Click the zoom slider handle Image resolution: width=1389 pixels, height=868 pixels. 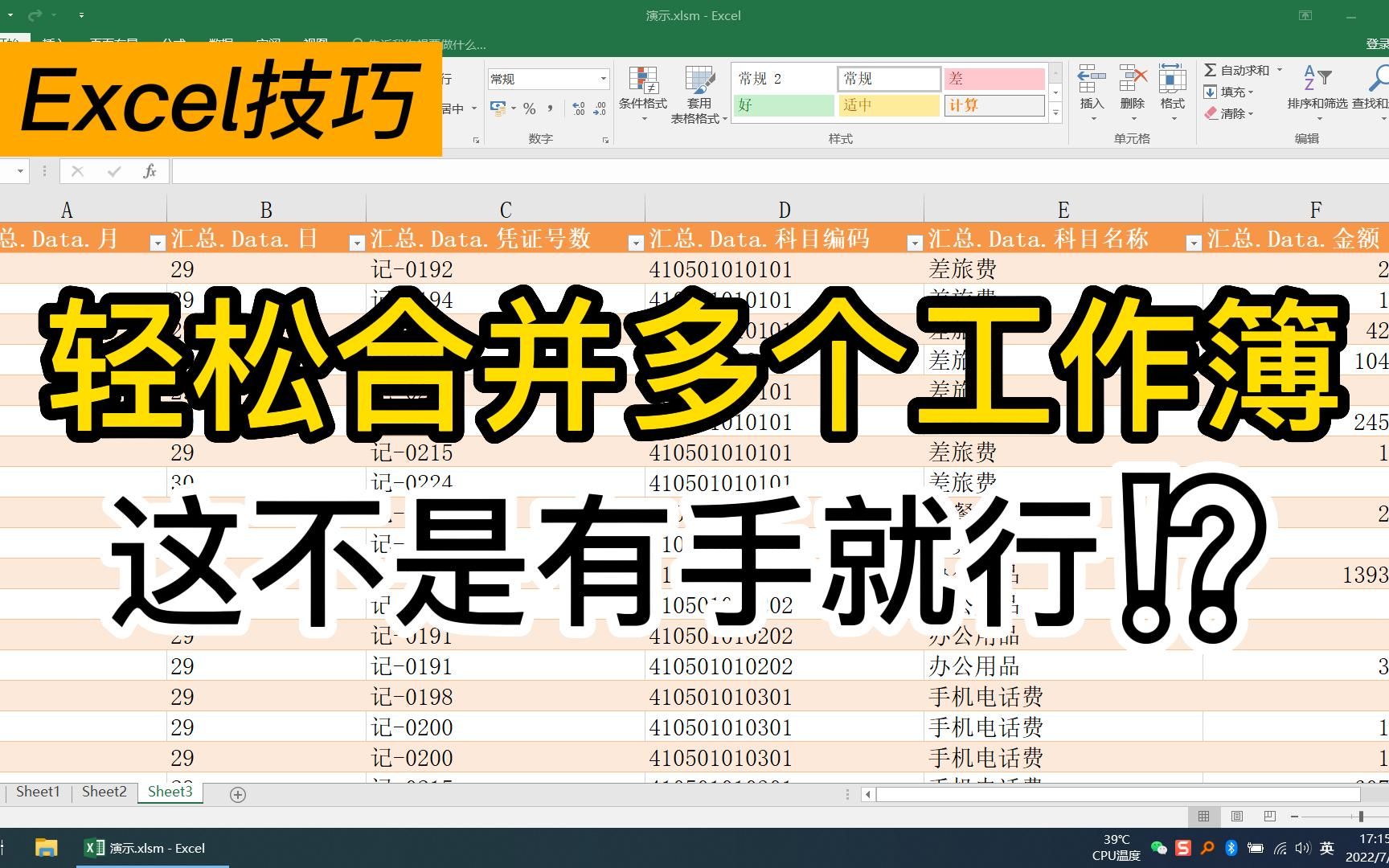(1361, 817)
